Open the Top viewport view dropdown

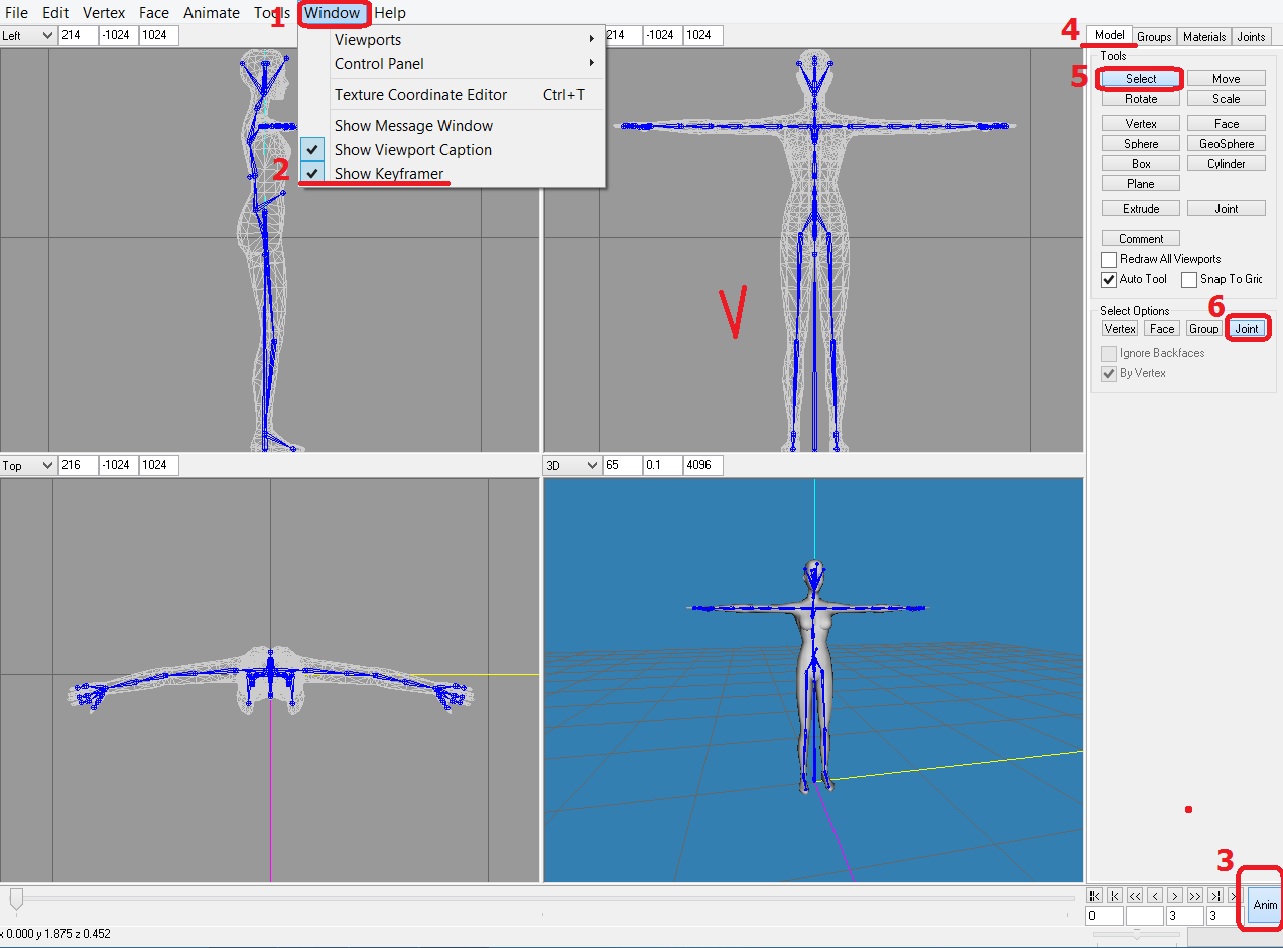[x=28, y=466]
